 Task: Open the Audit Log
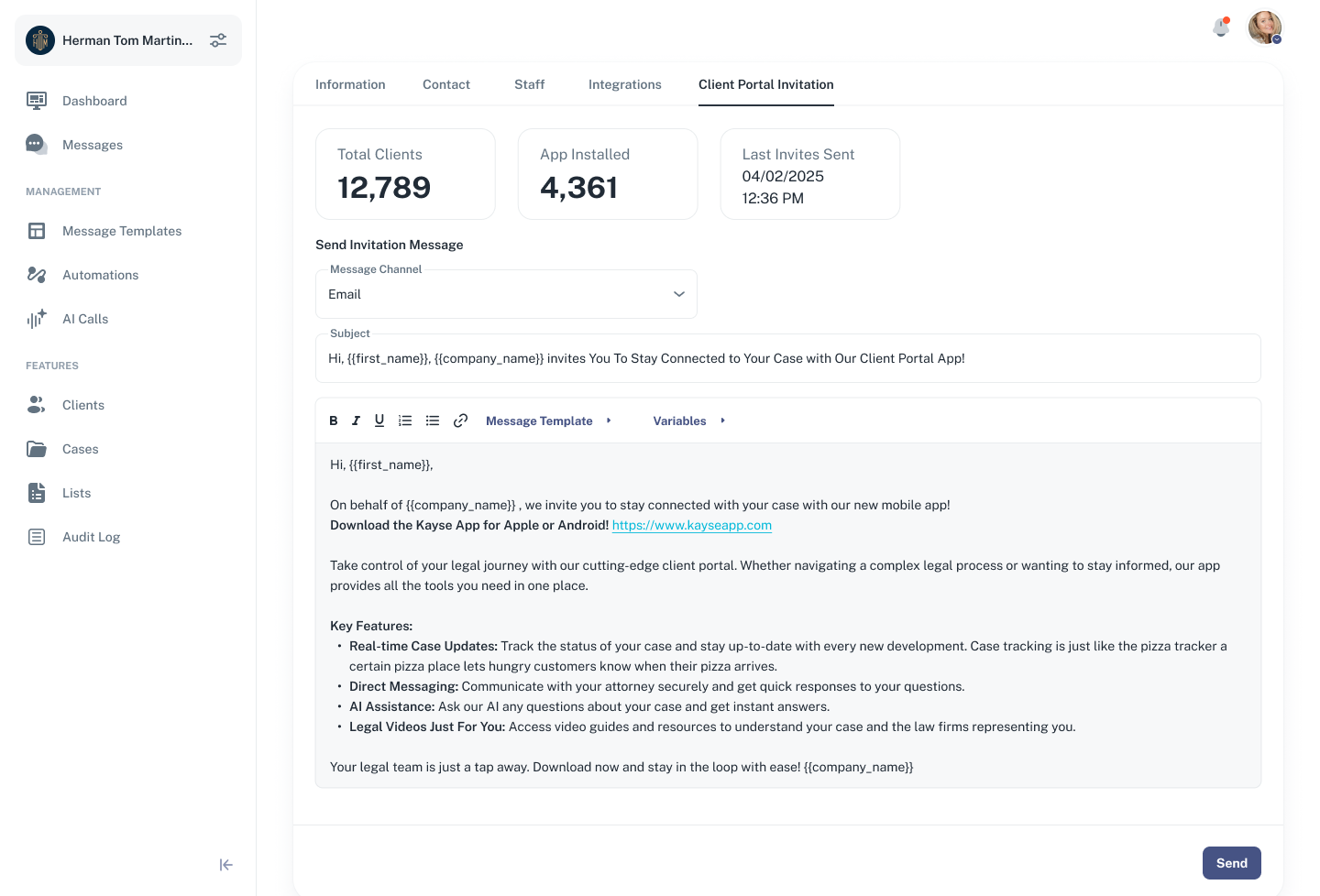click(x=91, y=537)
